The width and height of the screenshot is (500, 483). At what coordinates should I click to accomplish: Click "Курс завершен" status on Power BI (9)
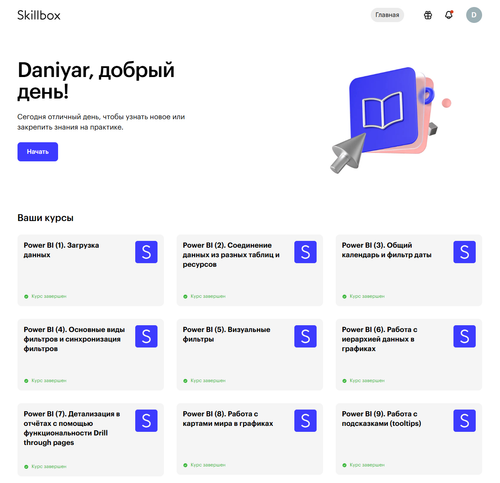point(363,465)
